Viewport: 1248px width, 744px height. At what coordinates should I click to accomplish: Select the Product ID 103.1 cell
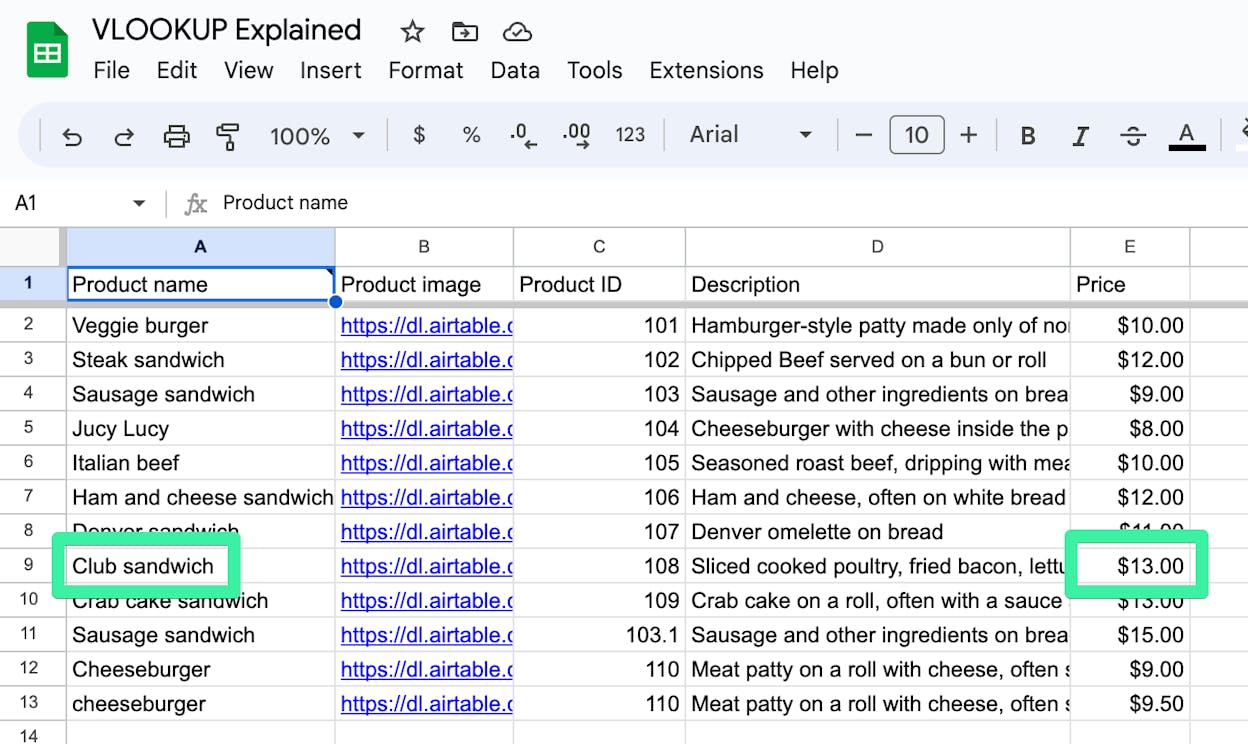599,635
